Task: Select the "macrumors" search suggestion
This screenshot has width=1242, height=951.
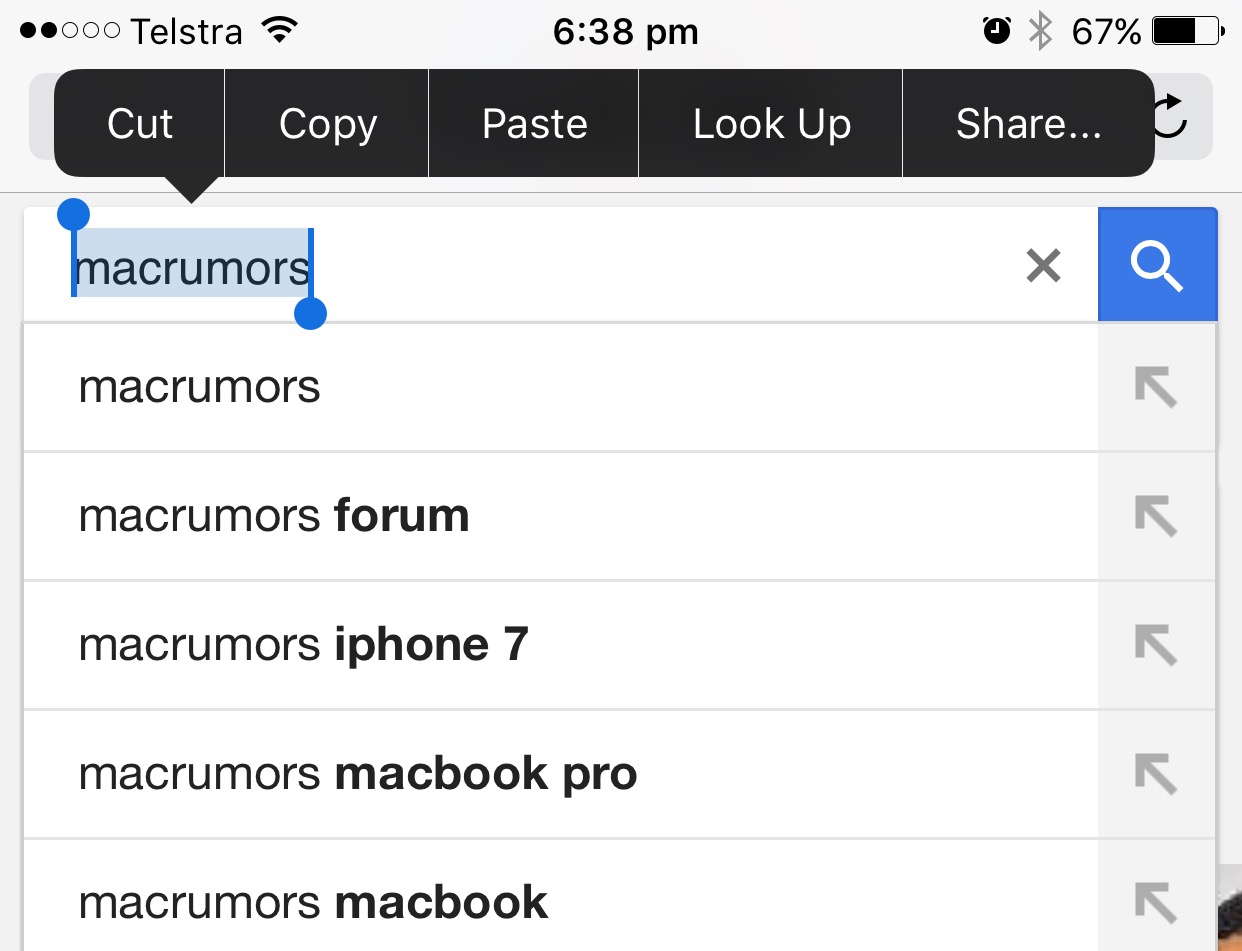Action: point(200,387)
